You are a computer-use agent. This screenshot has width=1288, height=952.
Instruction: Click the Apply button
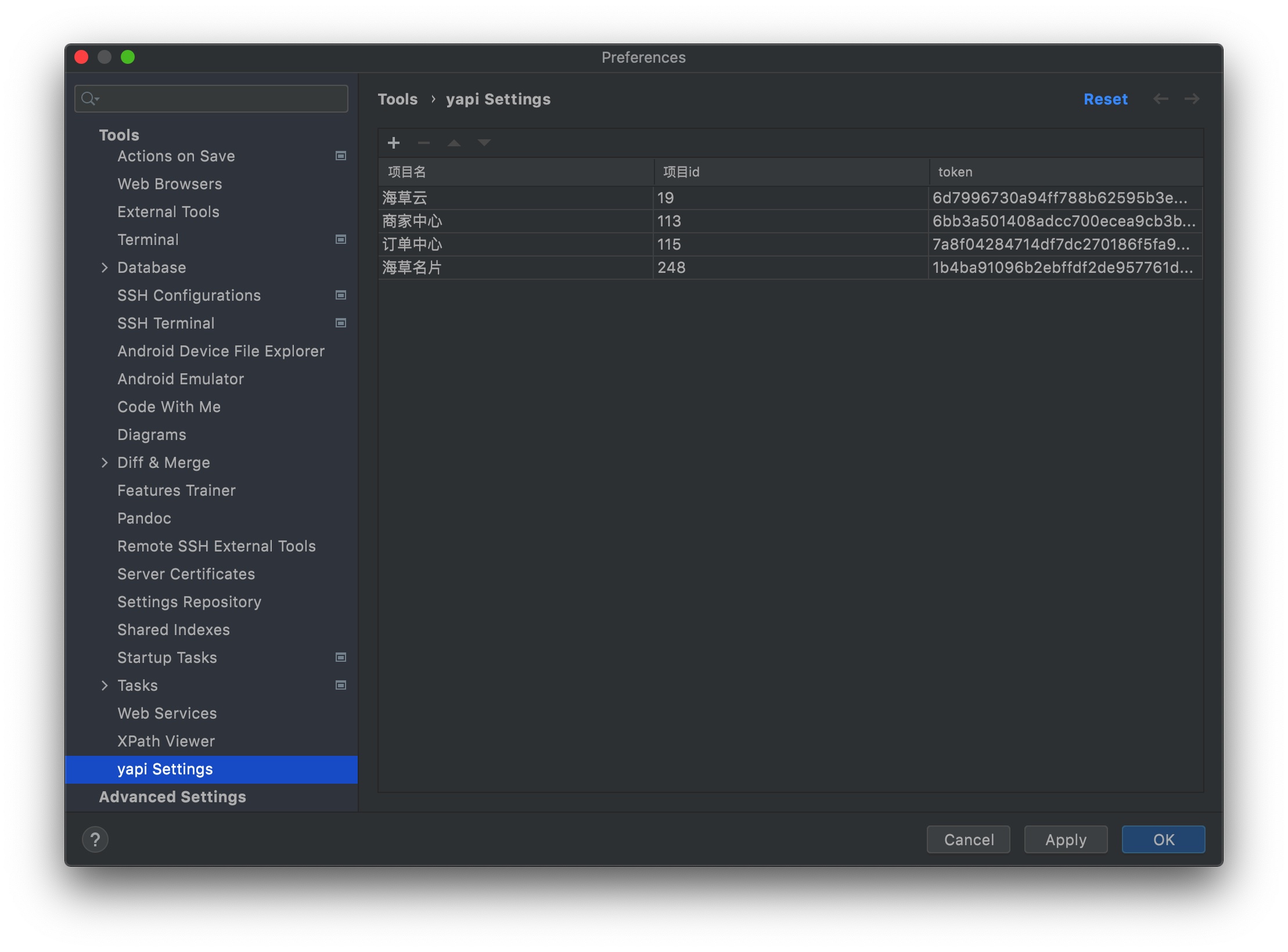(1066, 839)
